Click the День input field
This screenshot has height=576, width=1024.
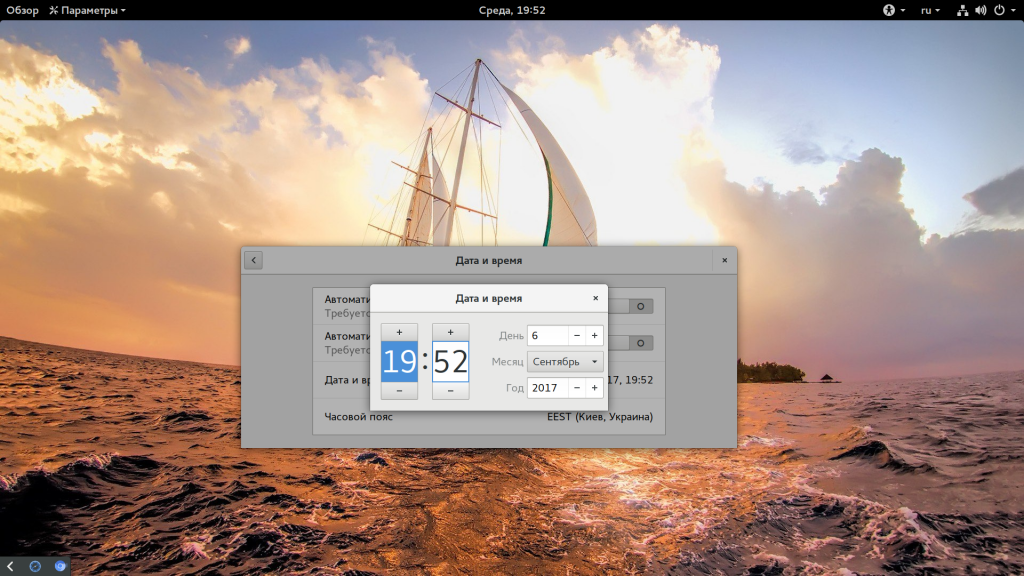pyautogui.click(x=547, y=336)
